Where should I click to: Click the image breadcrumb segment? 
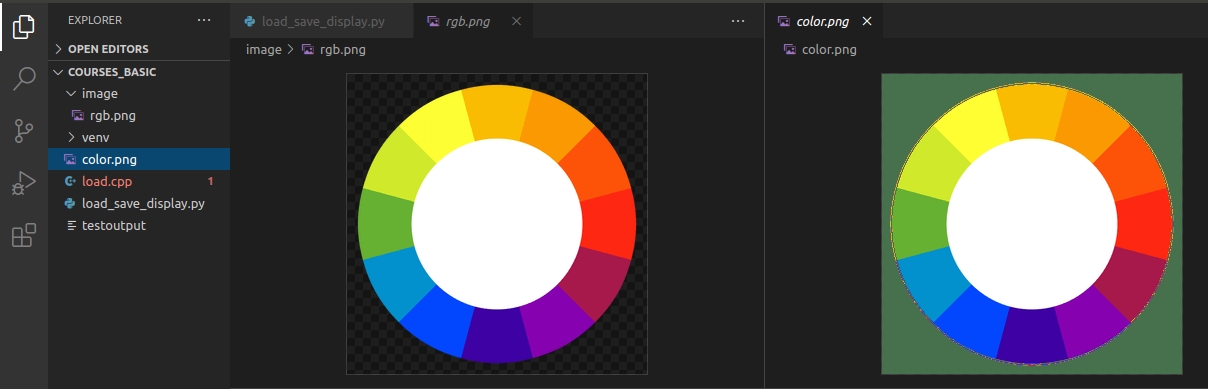click(264, 49)
